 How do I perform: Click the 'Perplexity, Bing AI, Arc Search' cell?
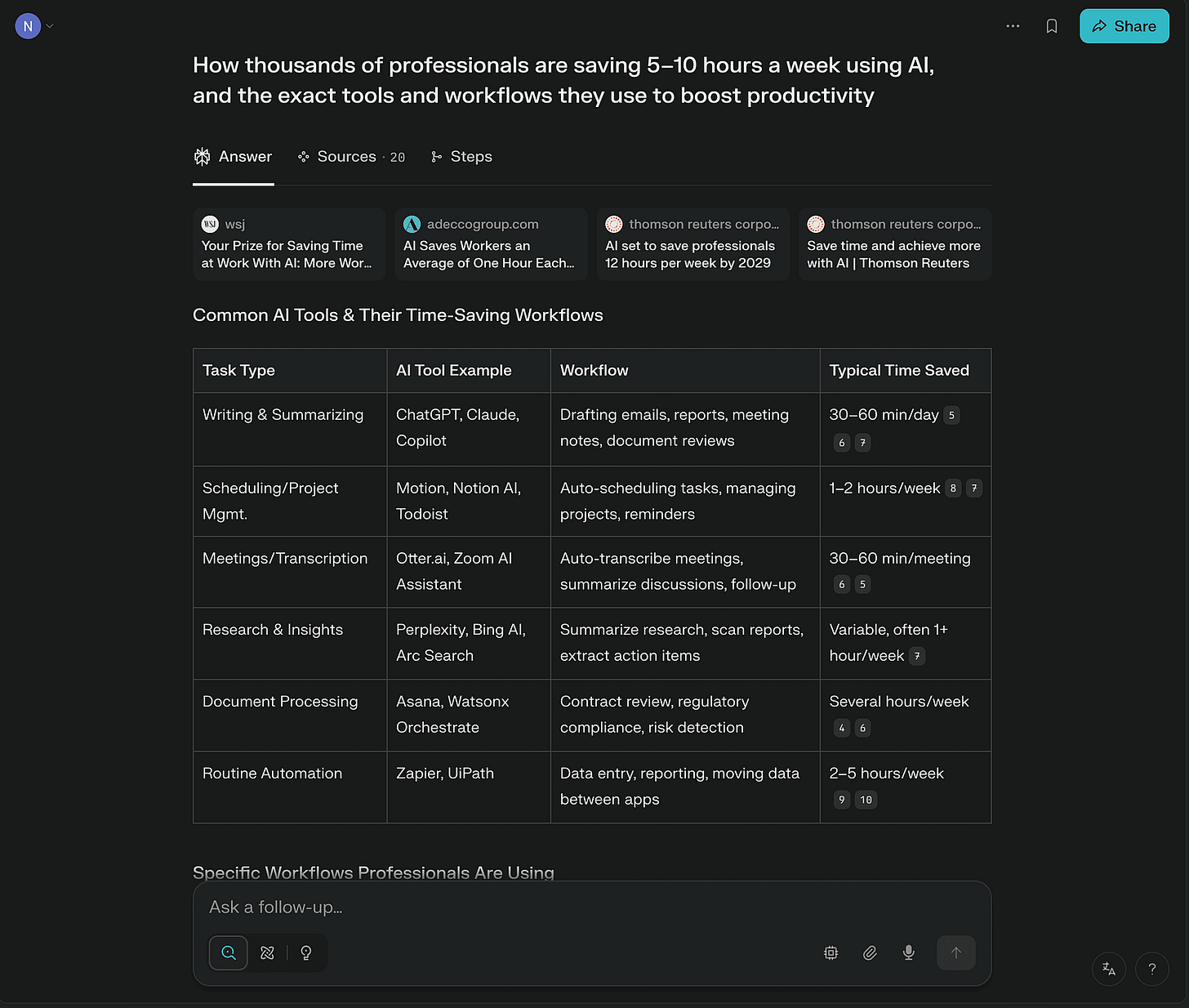469,644
